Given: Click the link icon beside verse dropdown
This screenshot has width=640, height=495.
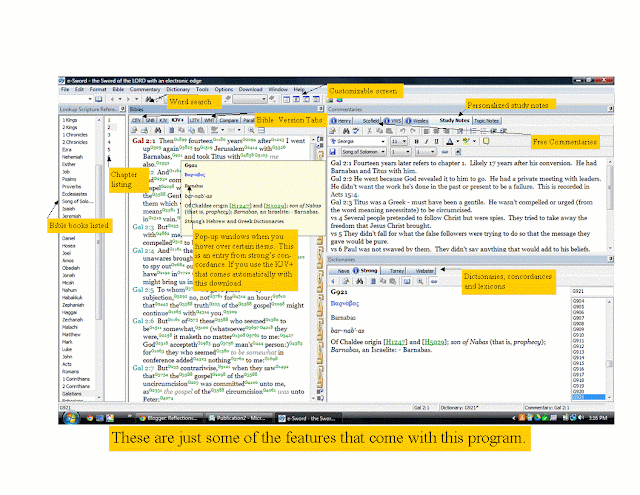Looking at the screenshot, I should (445, 152).
